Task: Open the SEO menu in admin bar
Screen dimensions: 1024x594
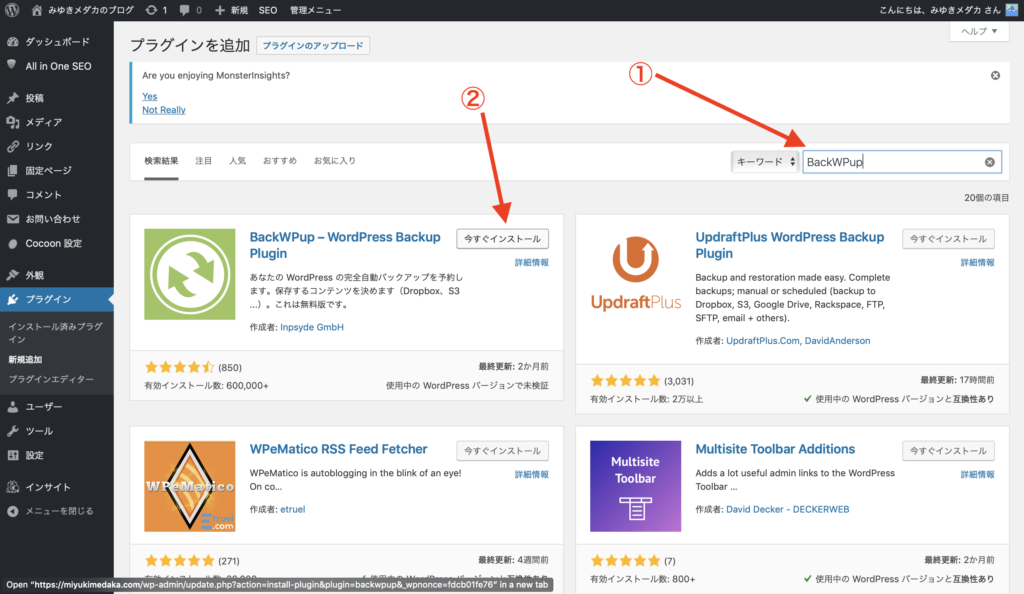Action: pos(268,10)
